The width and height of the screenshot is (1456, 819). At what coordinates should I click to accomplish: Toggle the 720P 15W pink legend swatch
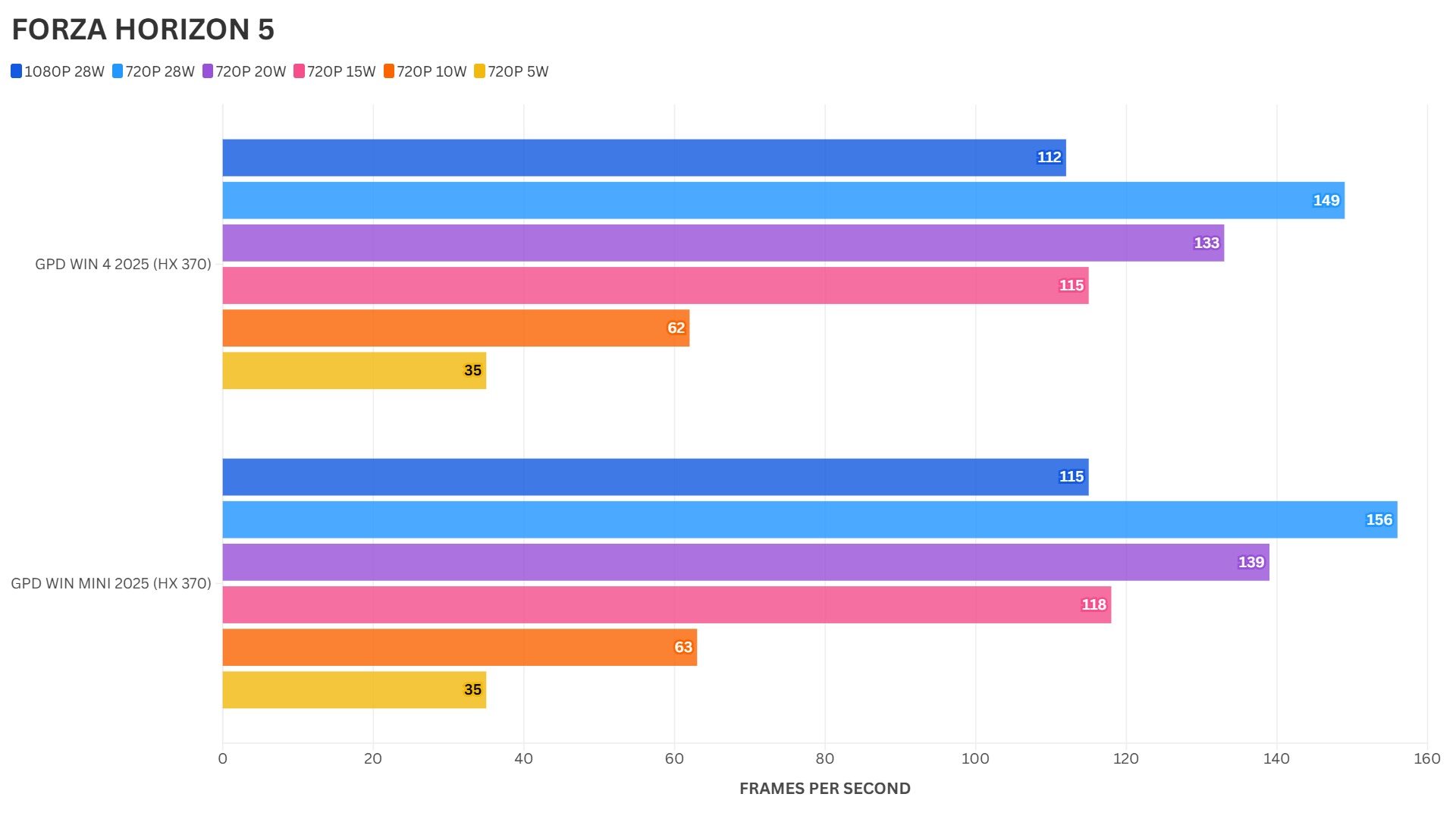[299, 71]
